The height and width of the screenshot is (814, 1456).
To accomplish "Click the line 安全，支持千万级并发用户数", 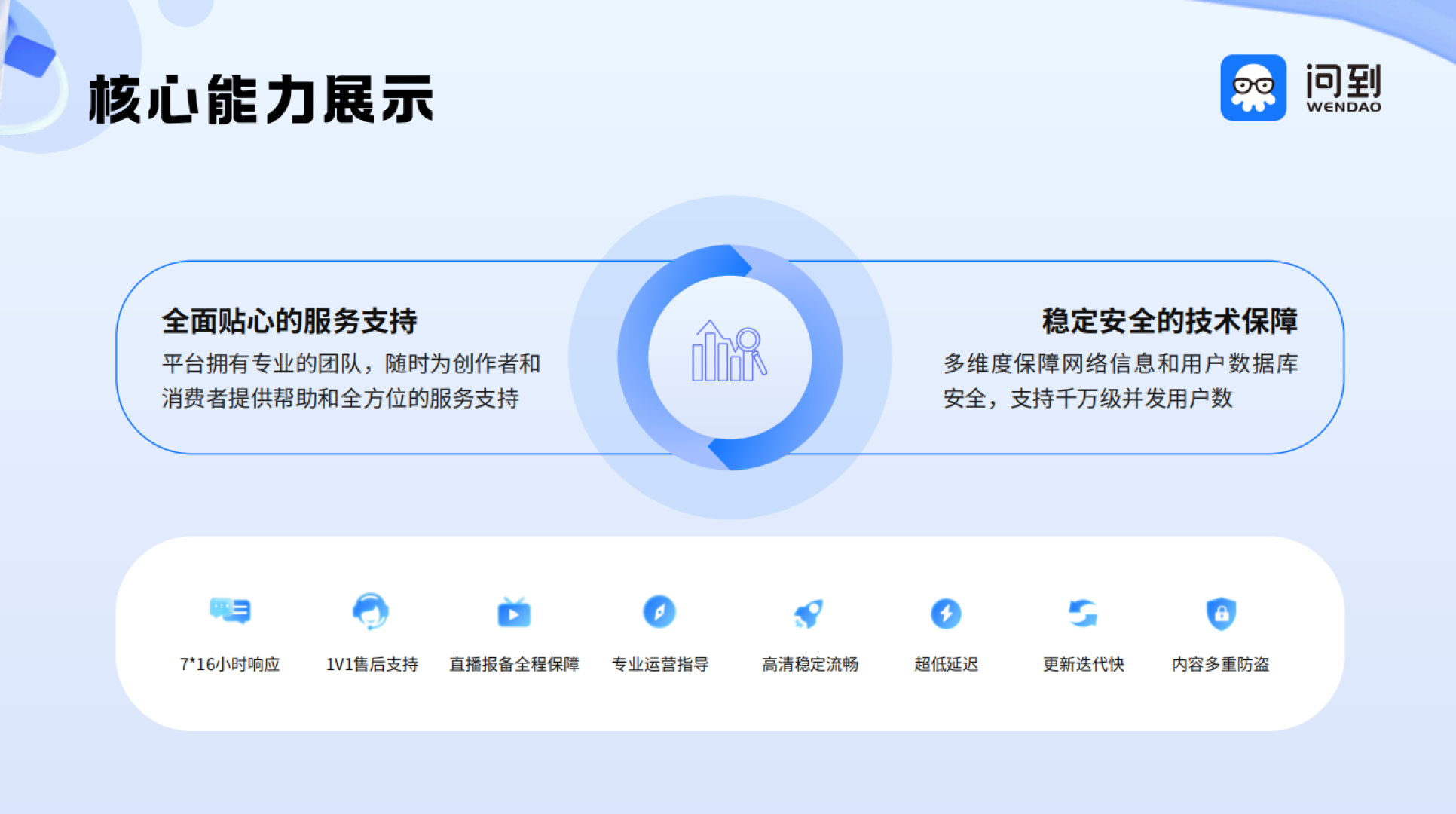I will [x=1087, y=398].
